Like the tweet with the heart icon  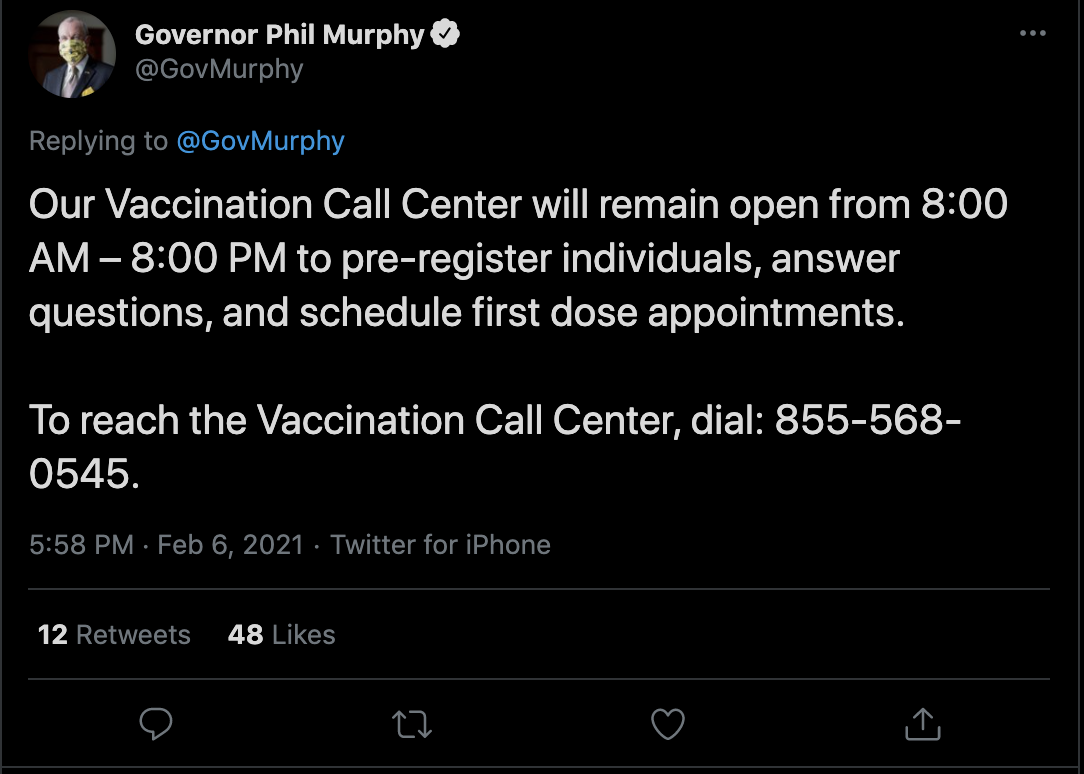click(667, 724)
